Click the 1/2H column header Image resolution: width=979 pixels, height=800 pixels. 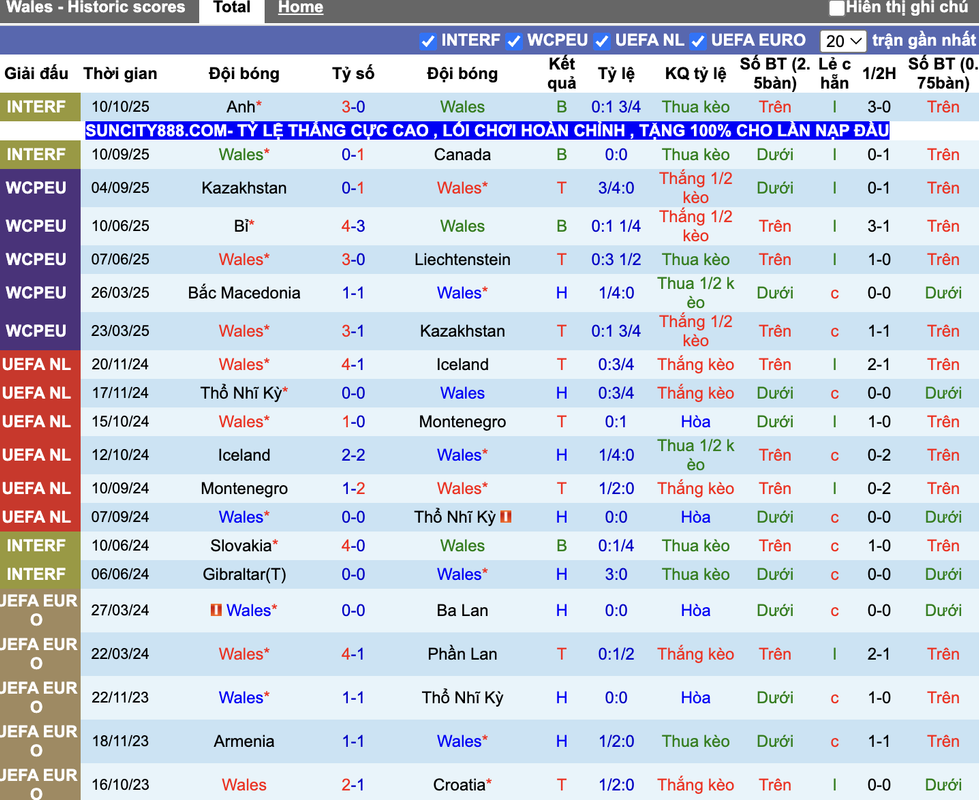click(x=879, y=74)
